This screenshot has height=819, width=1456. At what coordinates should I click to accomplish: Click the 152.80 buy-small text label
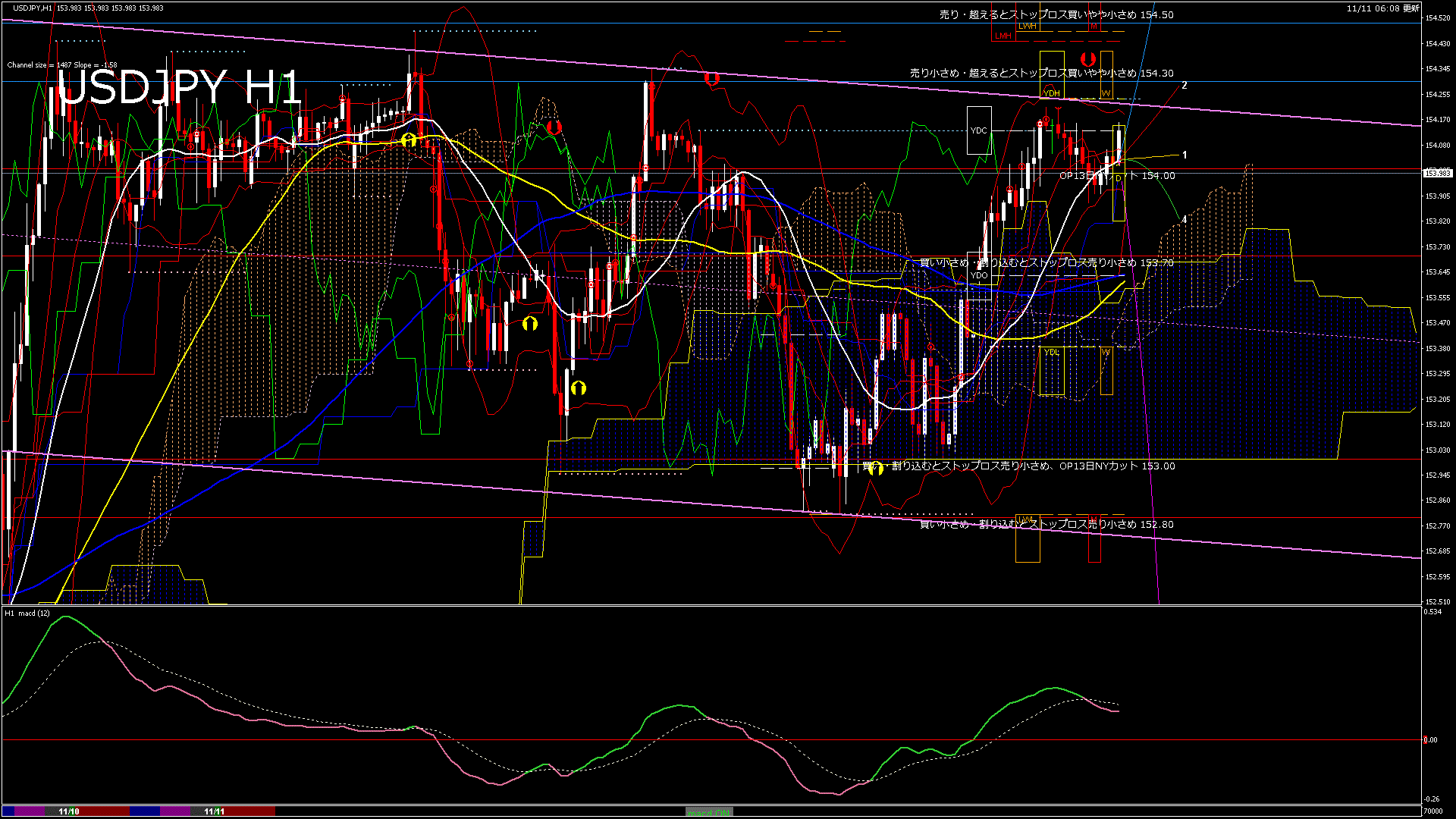tap(1046, 524)
